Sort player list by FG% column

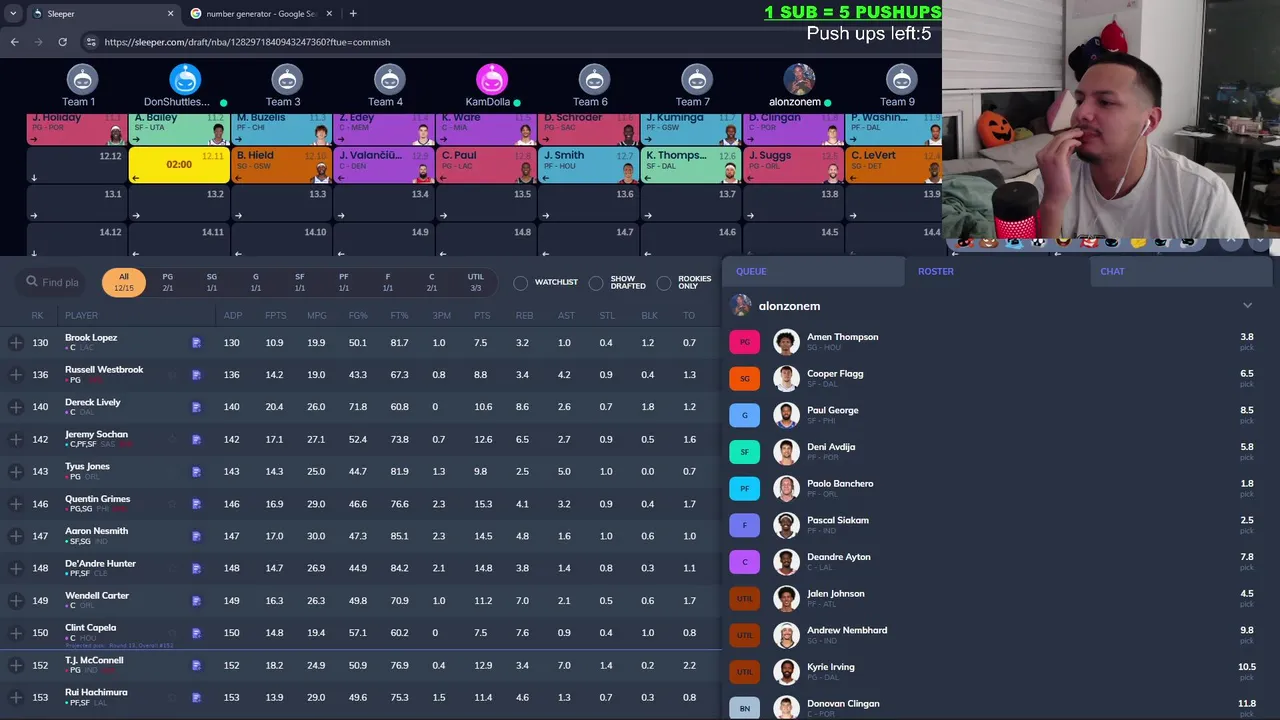coord(358,315)
